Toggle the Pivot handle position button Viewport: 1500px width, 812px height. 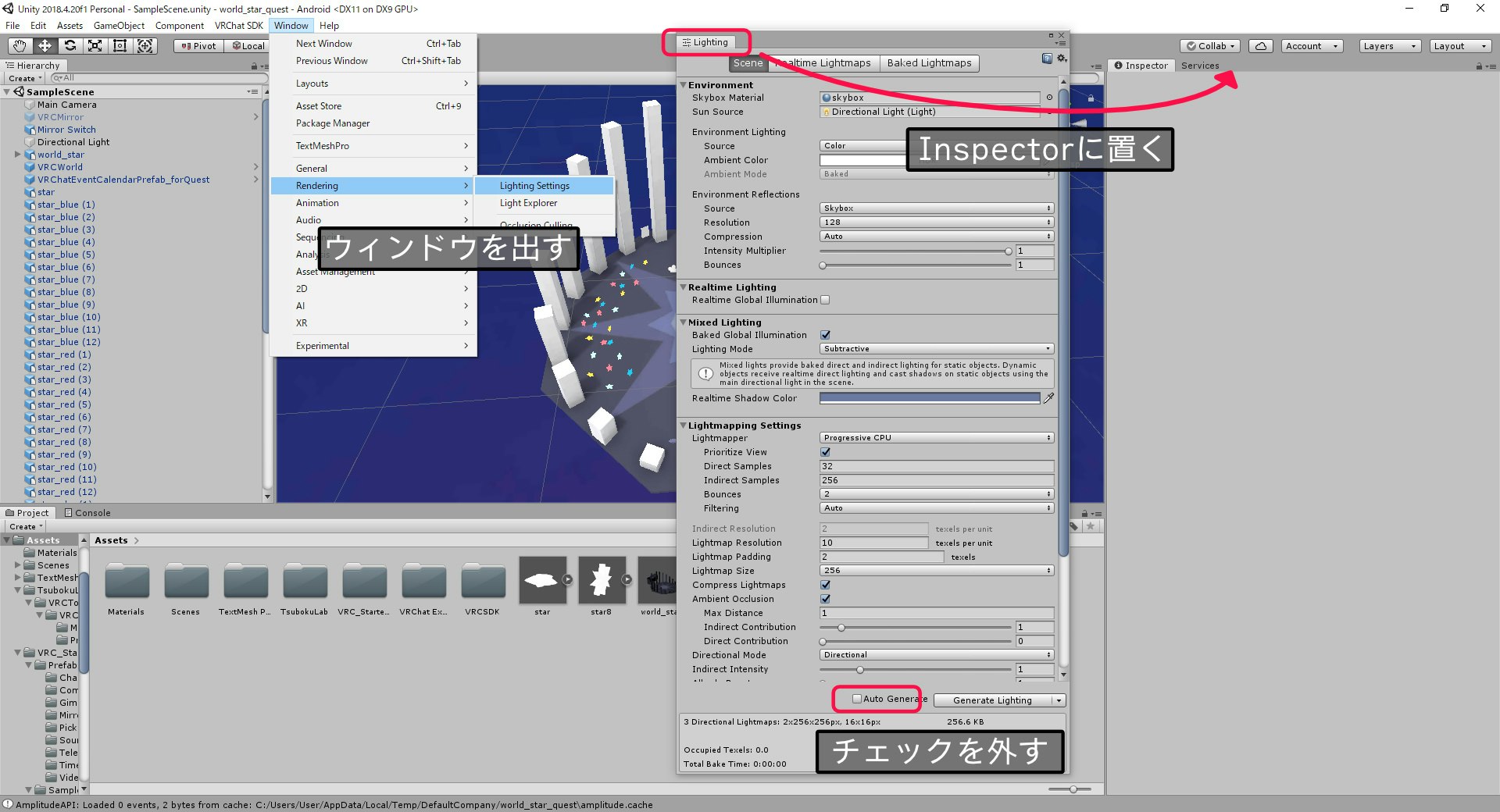(x=198, y=46)
